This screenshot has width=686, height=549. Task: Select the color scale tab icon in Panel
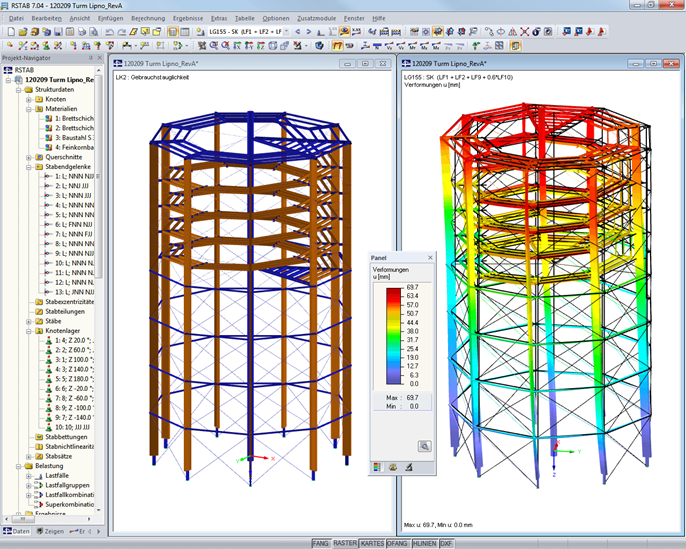[378, 466]
